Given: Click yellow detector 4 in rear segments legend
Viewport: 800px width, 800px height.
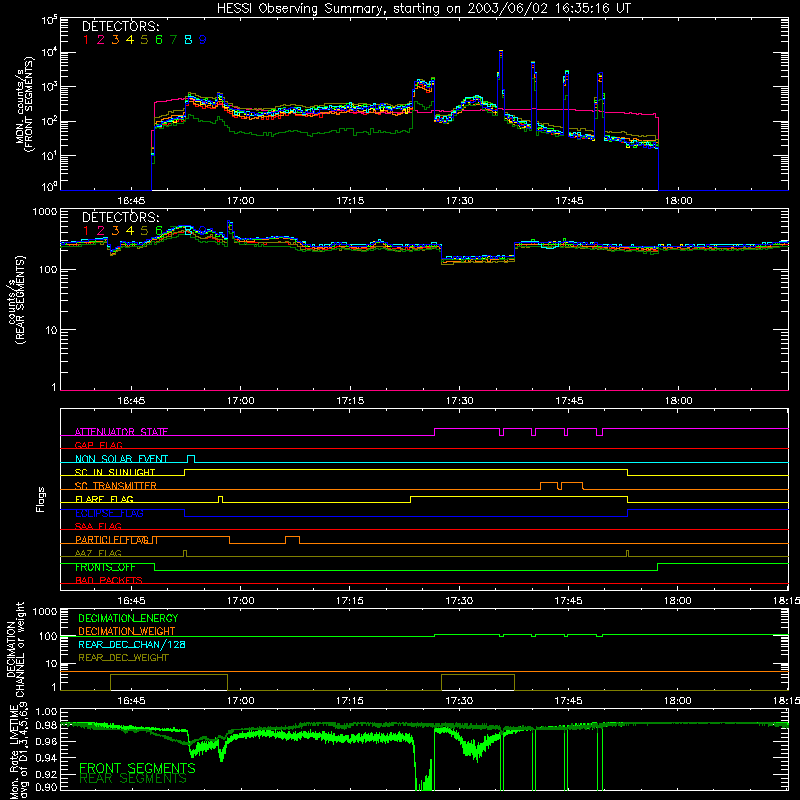Looking at the screenshot, I should click(x=130, y=231).
